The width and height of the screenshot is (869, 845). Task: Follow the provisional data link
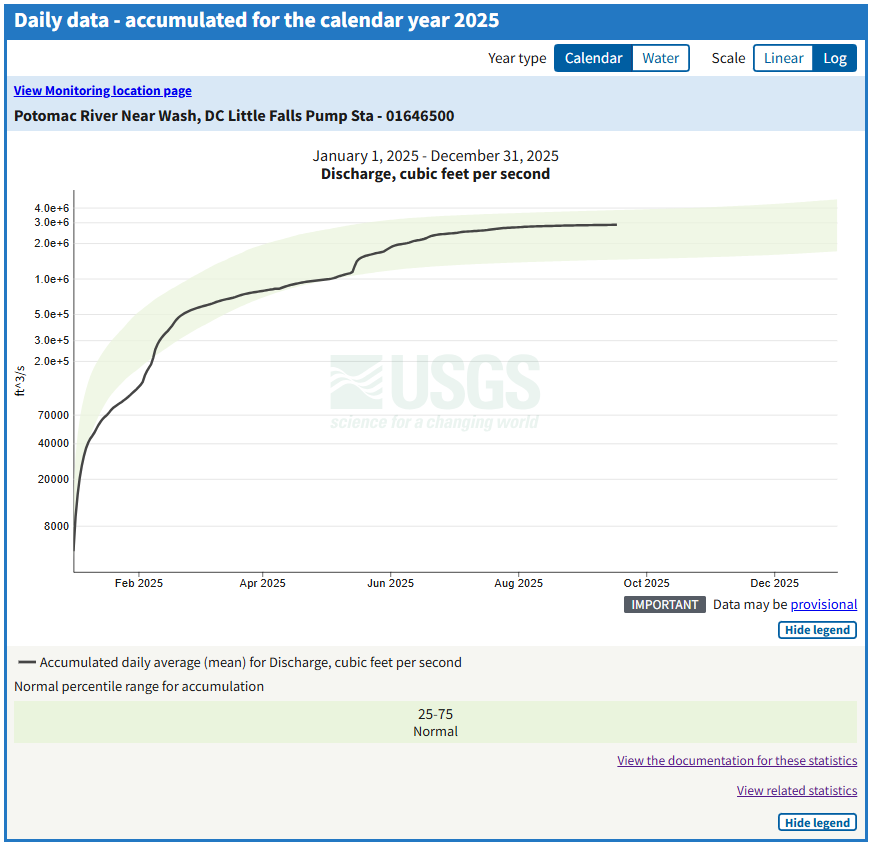pyautogui.click(x=824, y=604)
